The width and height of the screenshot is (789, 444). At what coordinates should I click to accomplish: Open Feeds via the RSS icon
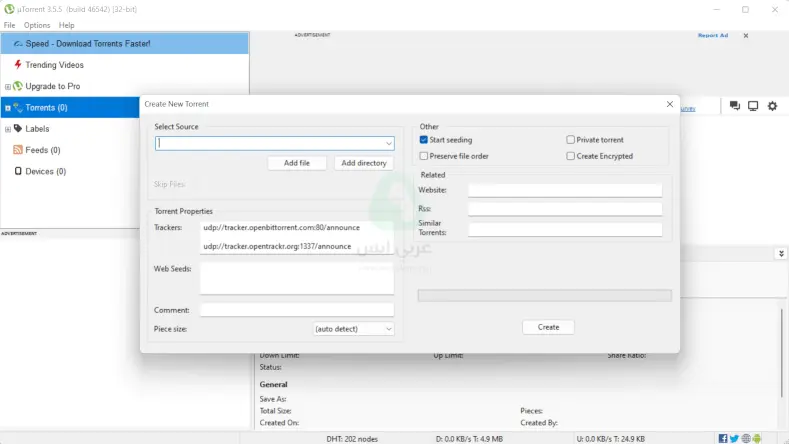18,150
